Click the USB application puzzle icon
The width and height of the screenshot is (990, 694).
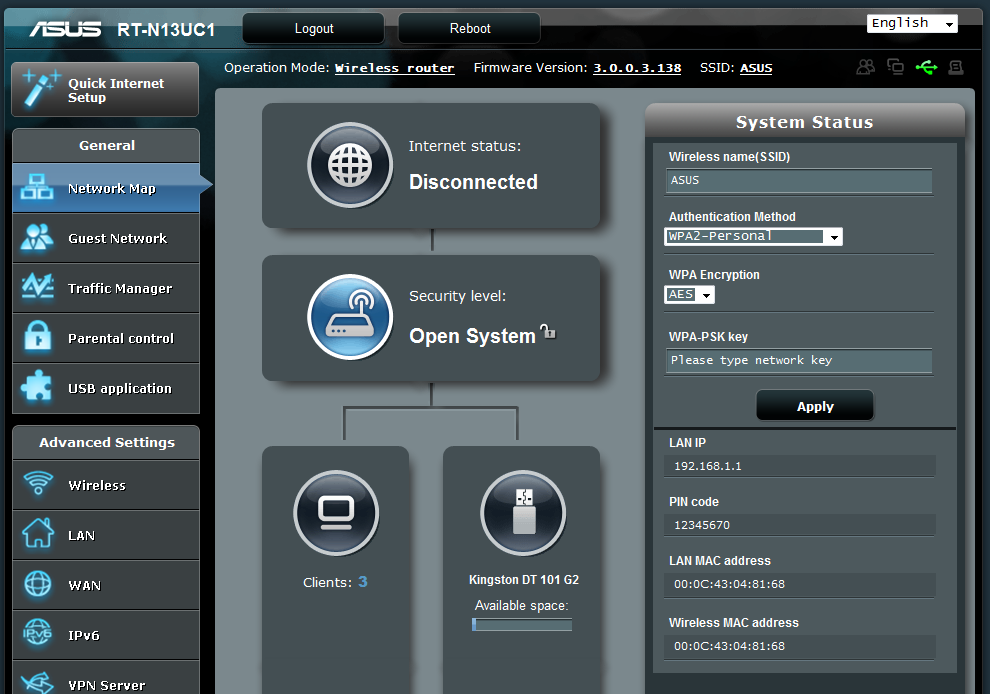tap(37, 386)
